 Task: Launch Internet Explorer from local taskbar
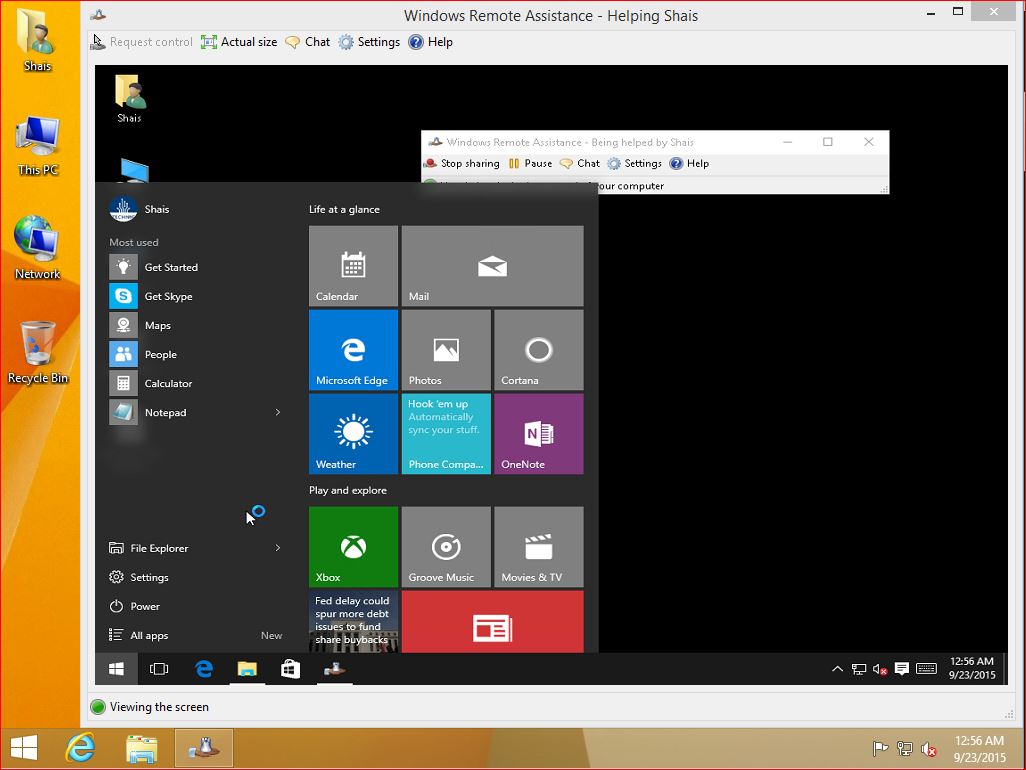(x=80, y=748)
